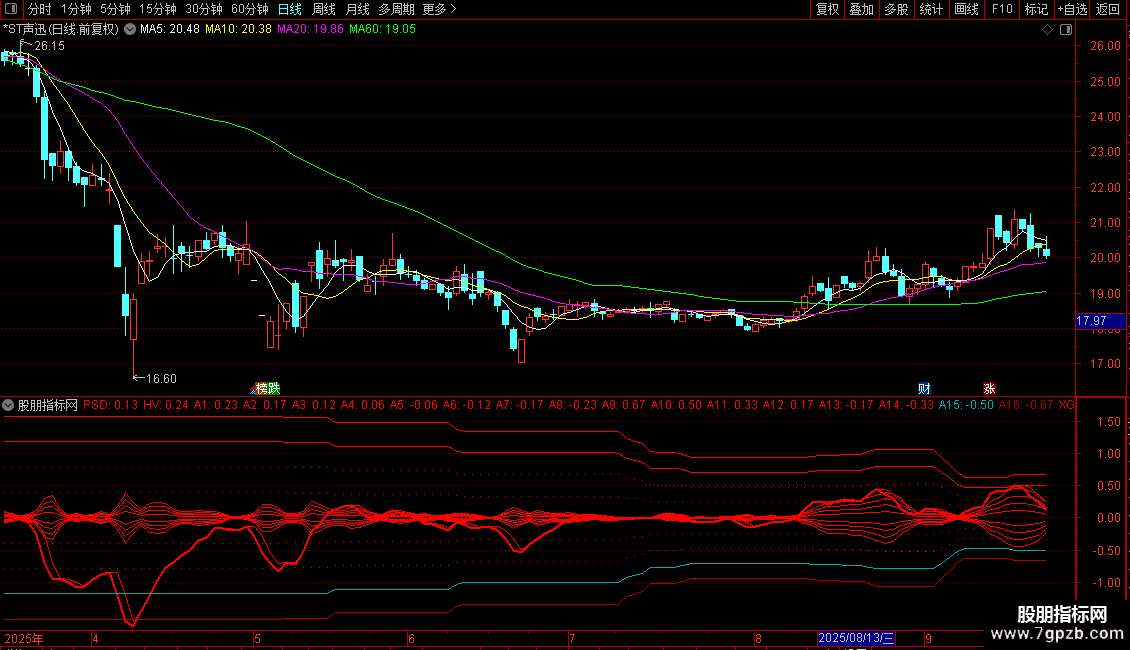Expand the 更多 periods menu
This screenshot has height=650, width=1130.
pos(439,9)
